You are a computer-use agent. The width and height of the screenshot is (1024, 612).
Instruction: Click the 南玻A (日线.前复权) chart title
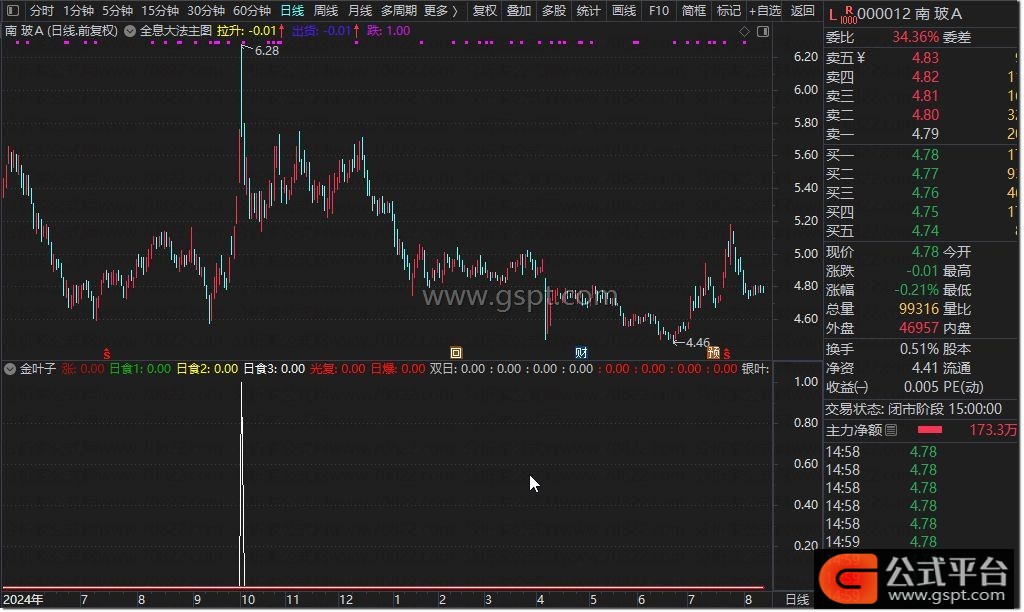[x=61, y=31]
